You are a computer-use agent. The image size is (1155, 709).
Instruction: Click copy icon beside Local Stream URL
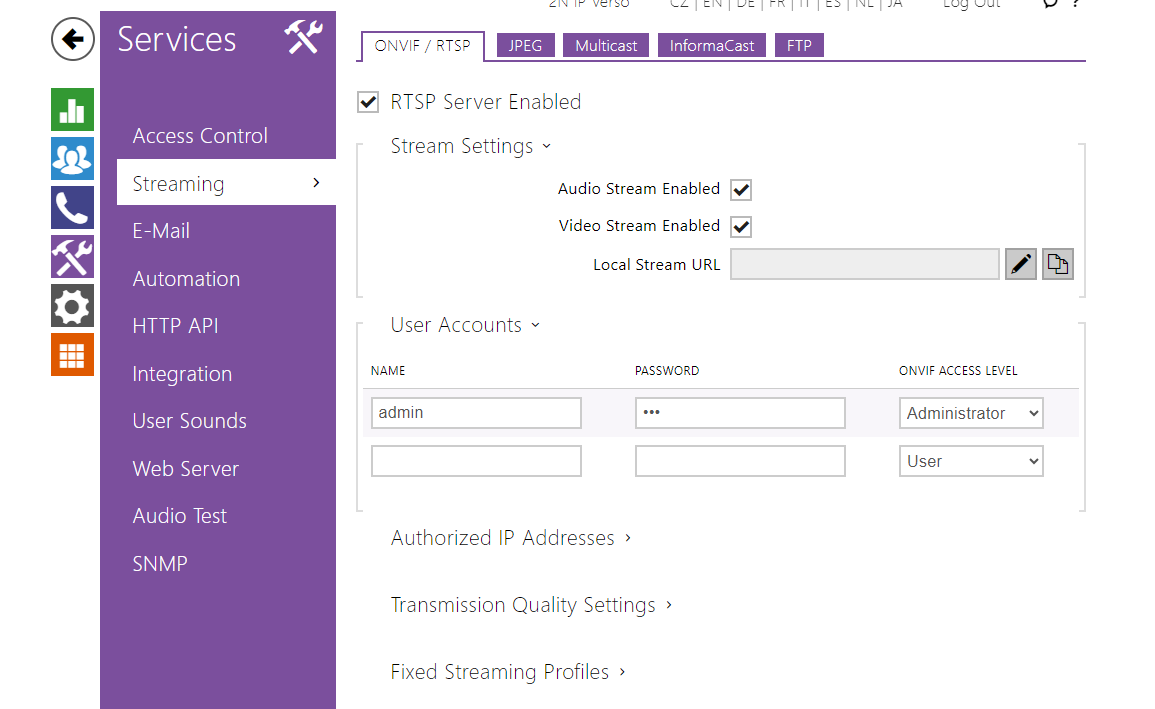pos(1057,264)
